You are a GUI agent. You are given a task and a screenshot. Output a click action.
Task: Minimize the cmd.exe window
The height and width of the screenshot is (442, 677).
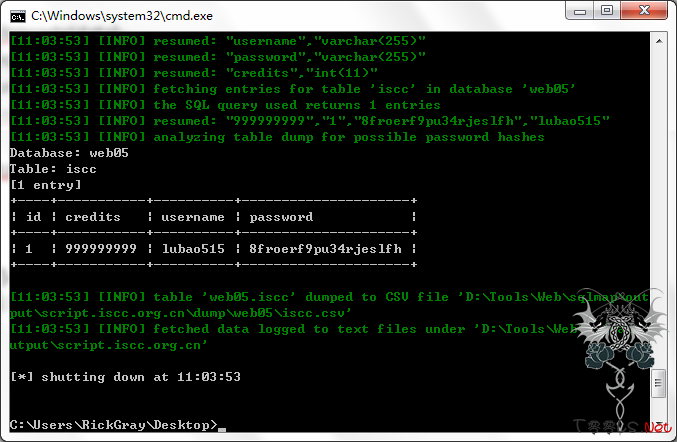click(580, 10)
